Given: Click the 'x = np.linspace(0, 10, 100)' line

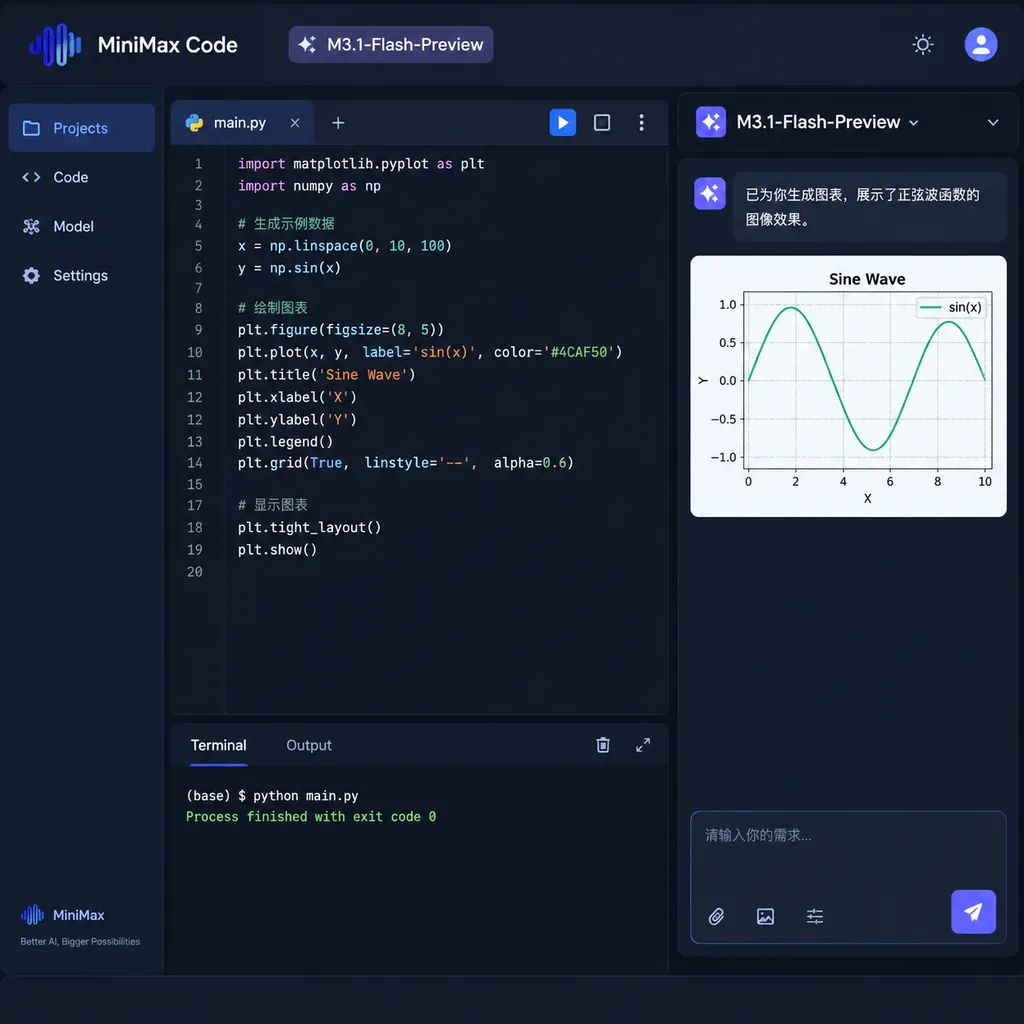Looking at the screenshot, I should pos(344,246).
